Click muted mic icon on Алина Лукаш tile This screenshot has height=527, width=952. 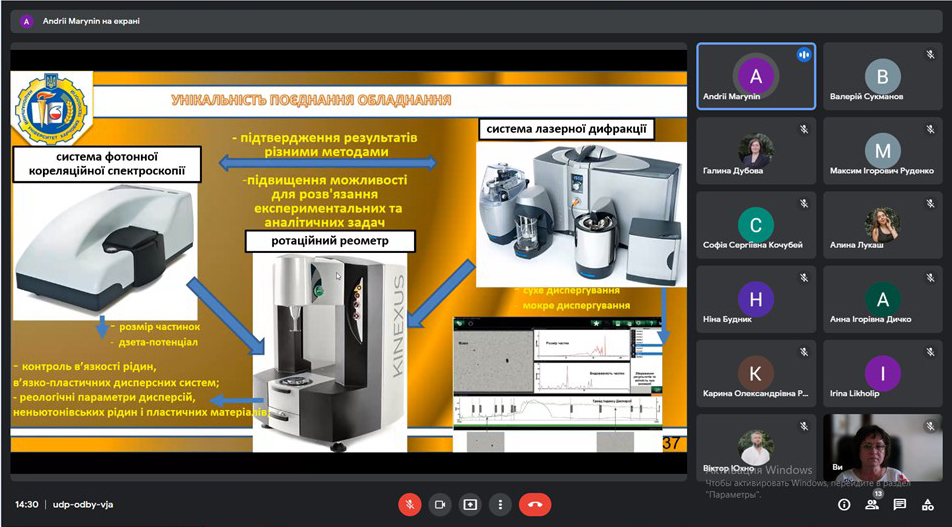click(930, 203)
